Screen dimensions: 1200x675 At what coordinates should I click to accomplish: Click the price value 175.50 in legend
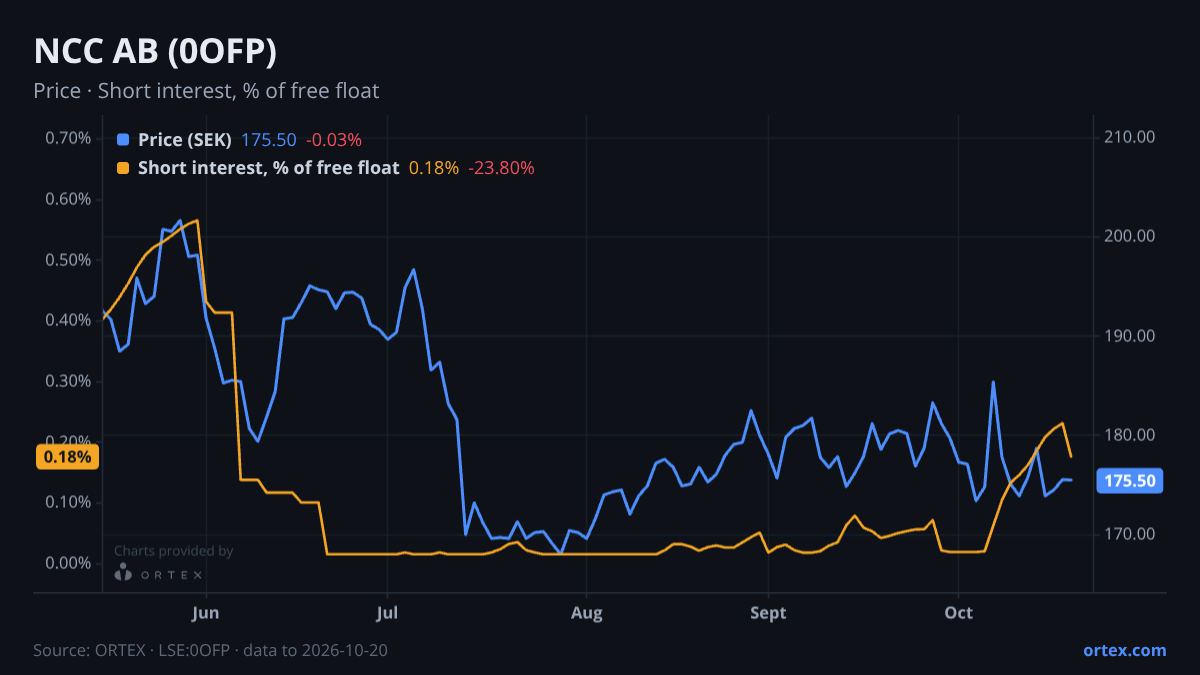[x=269, y=140]
